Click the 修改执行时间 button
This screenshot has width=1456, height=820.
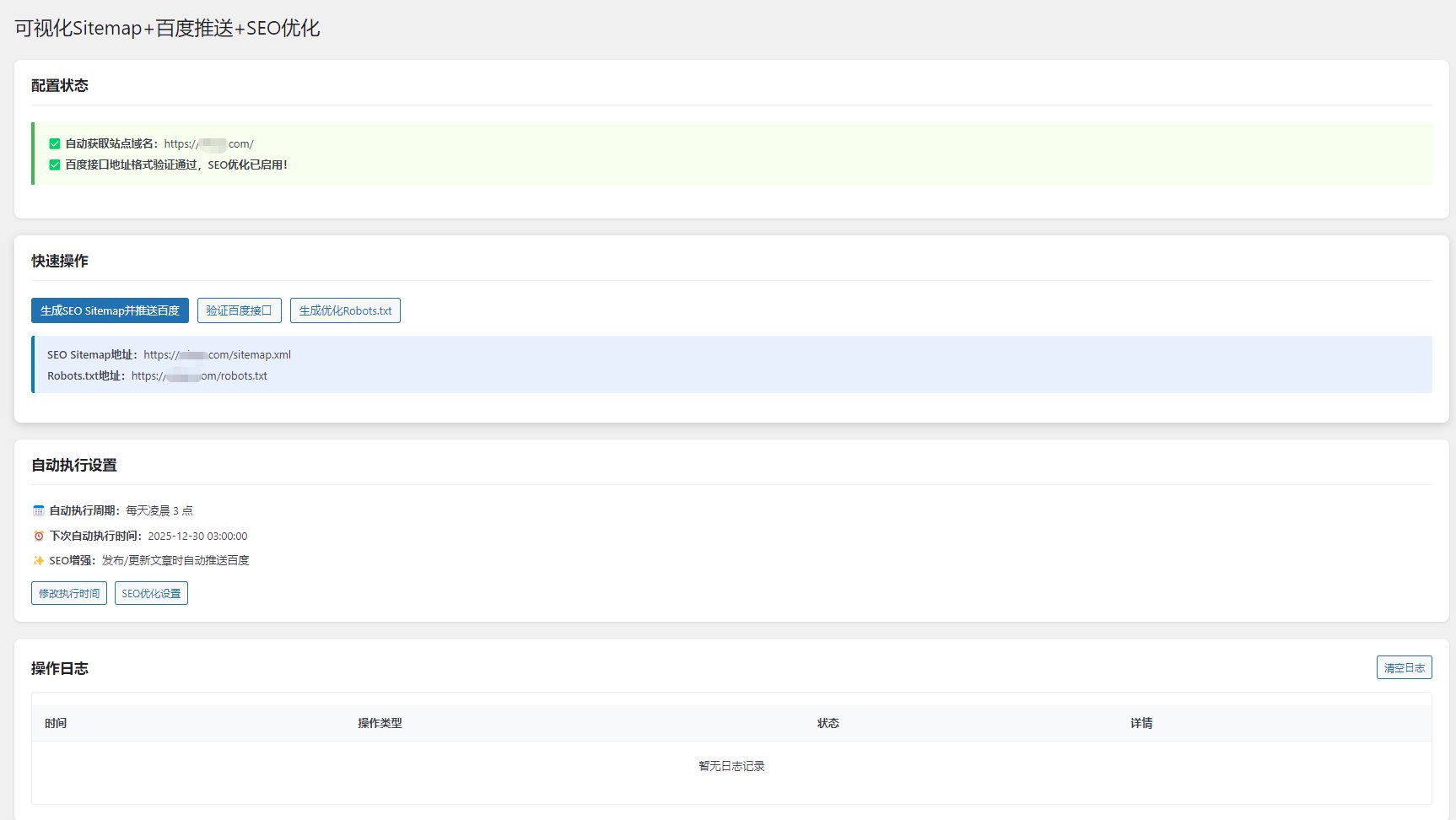click(x=68, y=593)
